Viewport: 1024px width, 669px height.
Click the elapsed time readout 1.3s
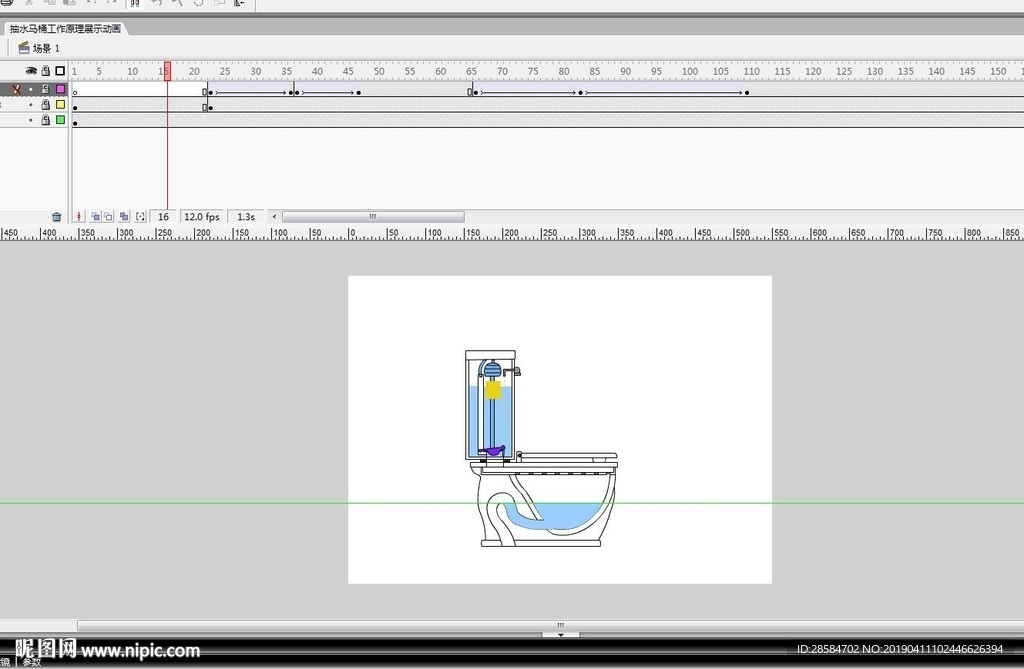(x=246, y=217)
